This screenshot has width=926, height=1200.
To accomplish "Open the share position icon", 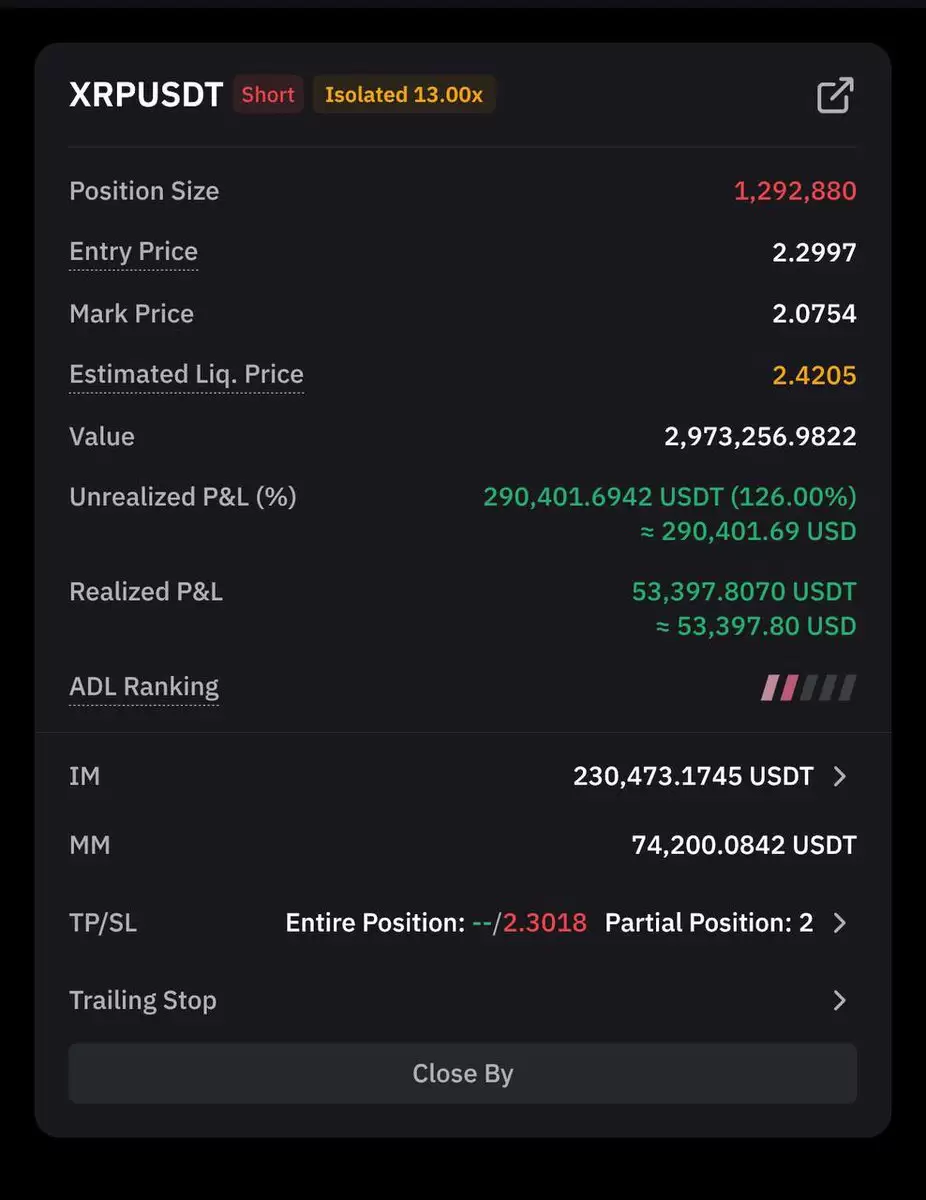I will pos(835,95).
